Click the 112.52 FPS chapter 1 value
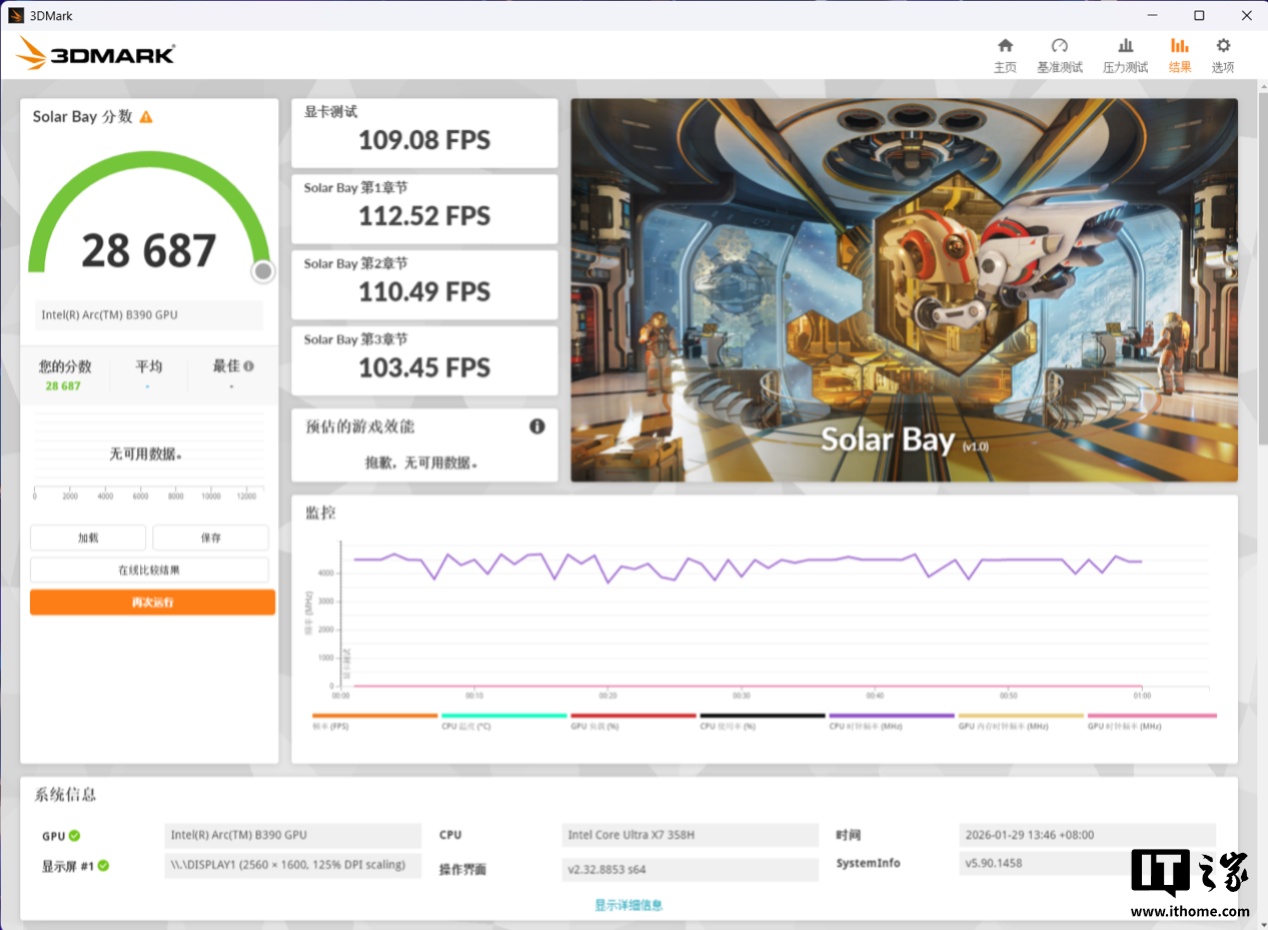The height and width of the screenshot is (930, 1268). tap(424, 216)
